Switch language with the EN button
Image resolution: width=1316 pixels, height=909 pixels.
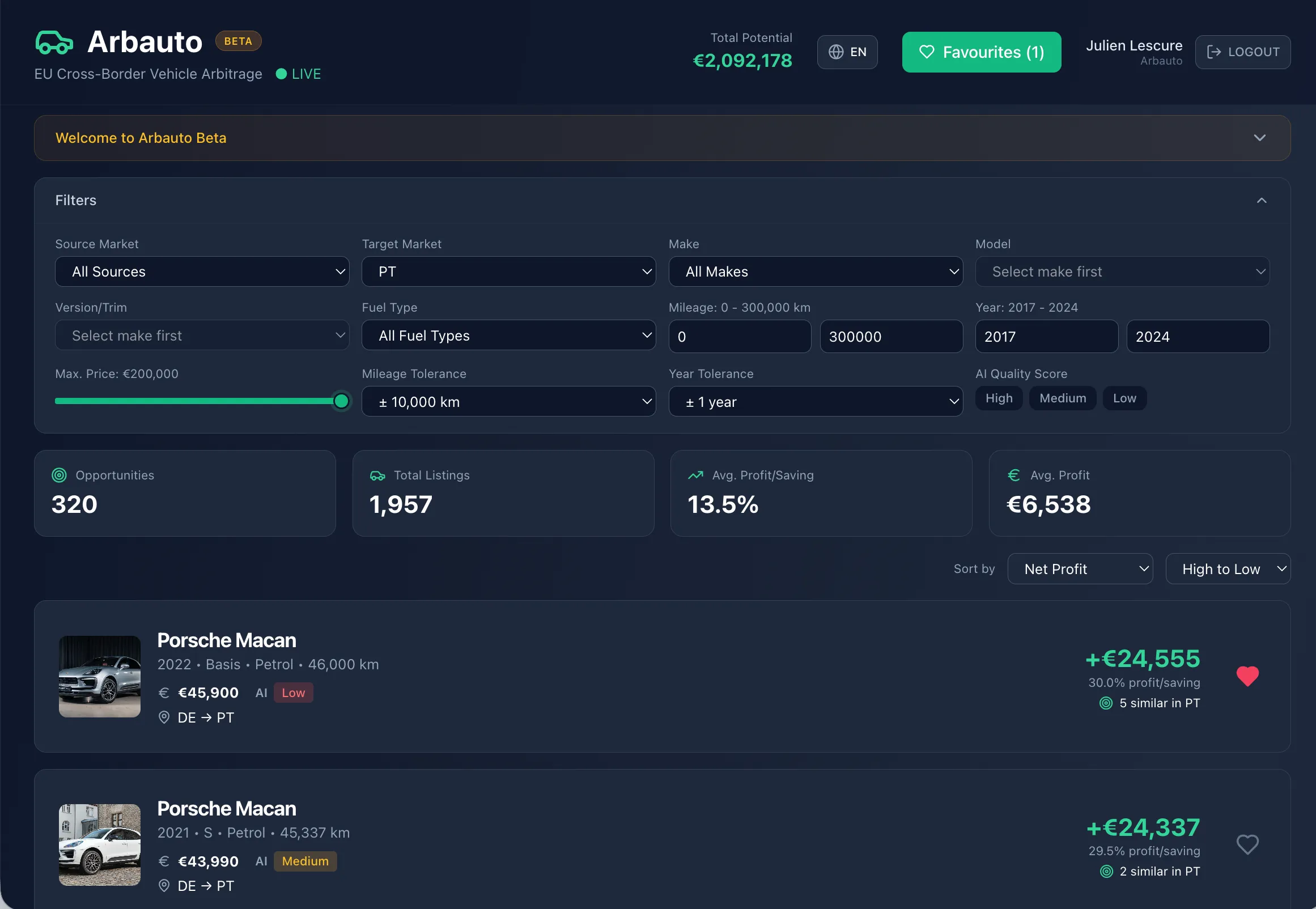pos(847,52)
